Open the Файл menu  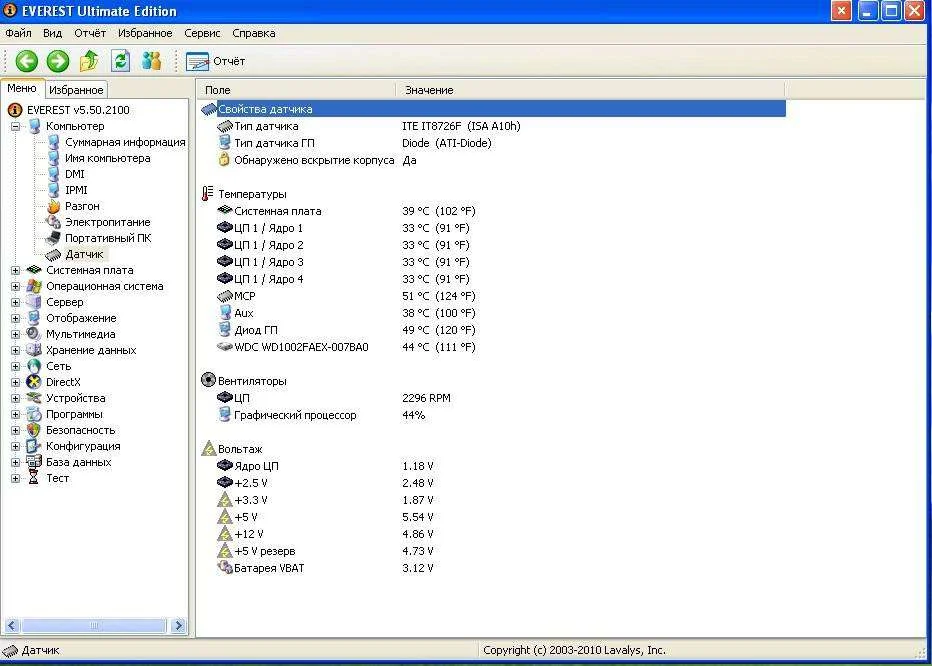tap(18, 33)
